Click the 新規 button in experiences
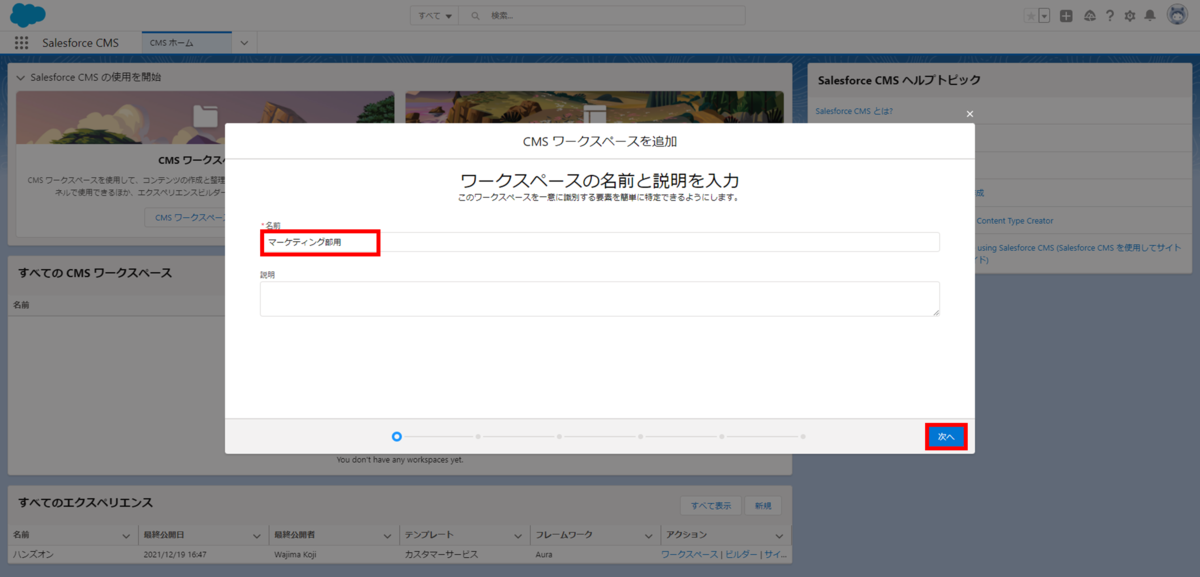This screenshot has height=577, width=1200. 763,505
